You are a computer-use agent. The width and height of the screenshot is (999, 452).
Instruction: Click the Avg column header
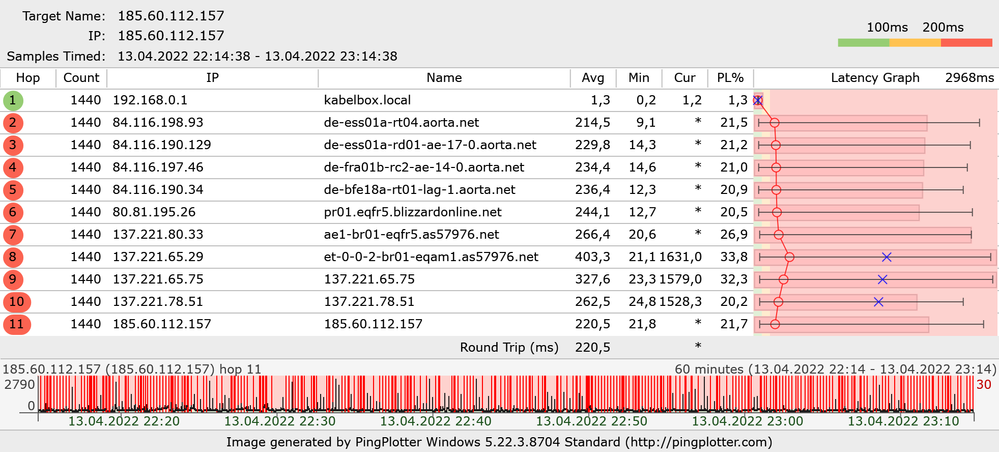pos(593,78)
